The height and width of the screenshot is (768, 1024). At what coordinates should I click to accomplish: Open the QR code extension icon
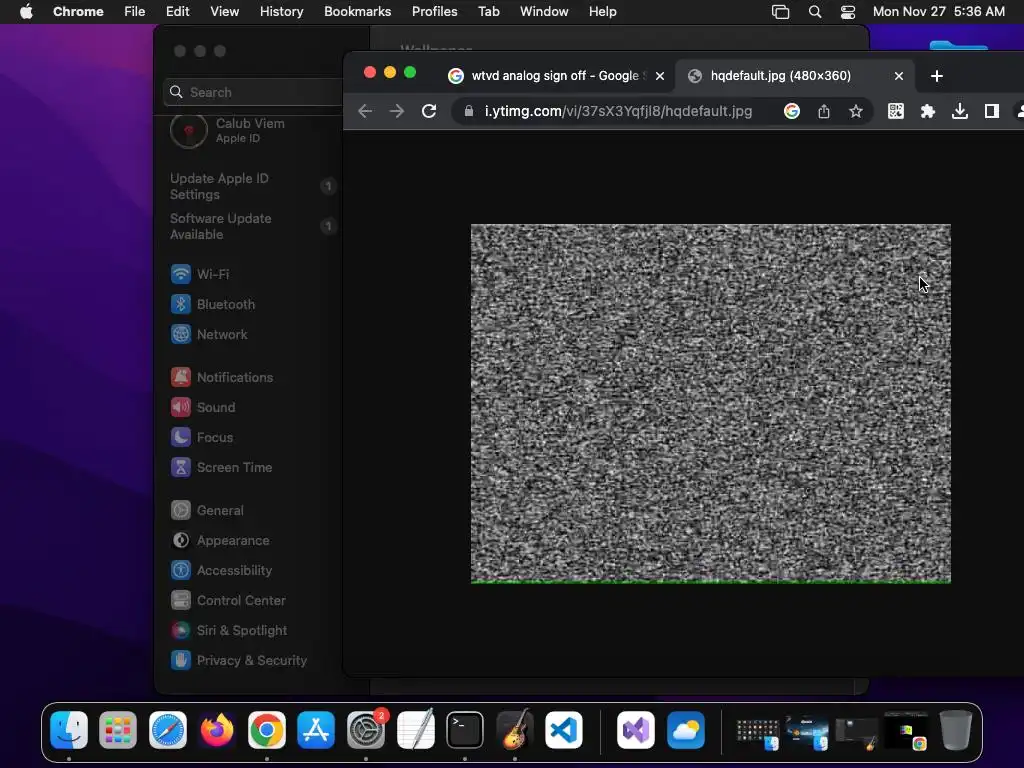pyautogui.click(x=896, y=112)
